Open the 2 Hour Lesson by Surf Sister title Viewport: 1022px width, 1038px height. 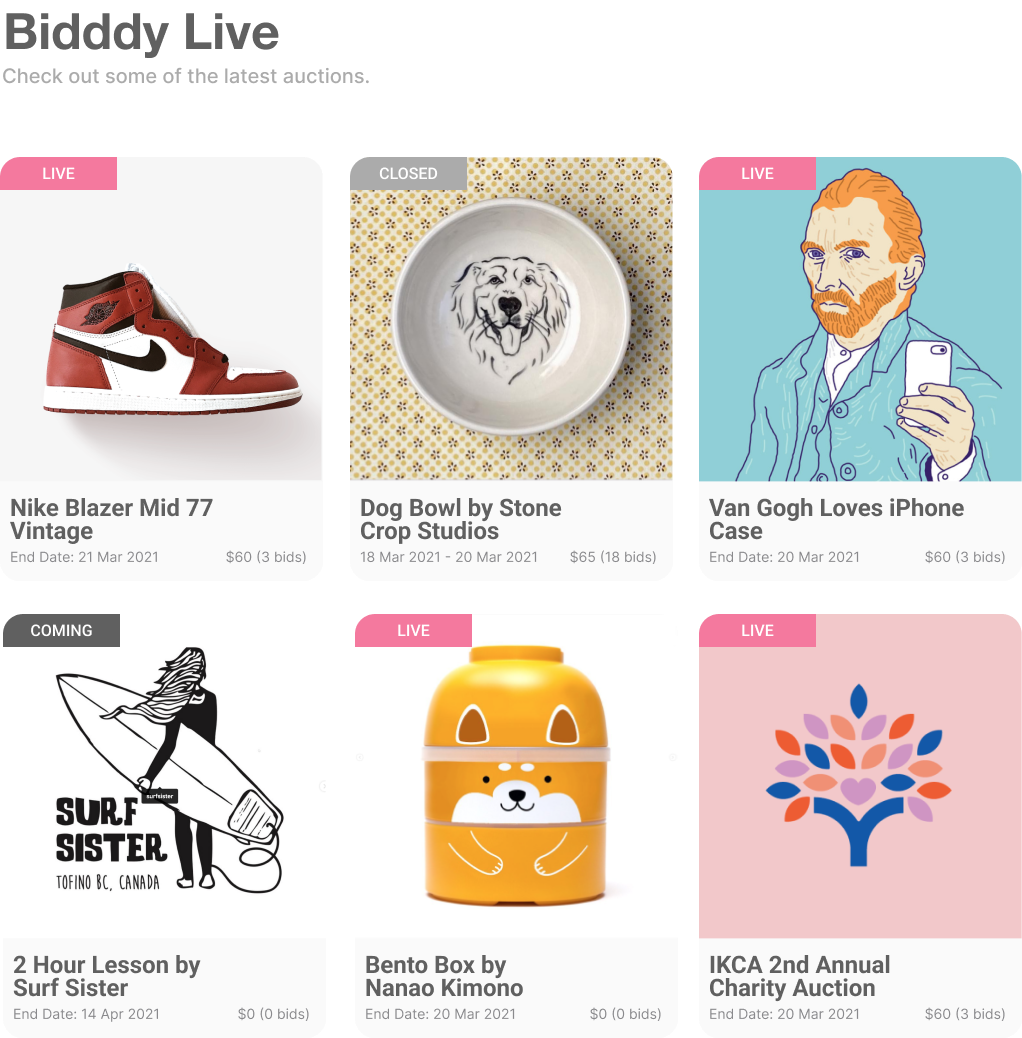pos(106,976)
